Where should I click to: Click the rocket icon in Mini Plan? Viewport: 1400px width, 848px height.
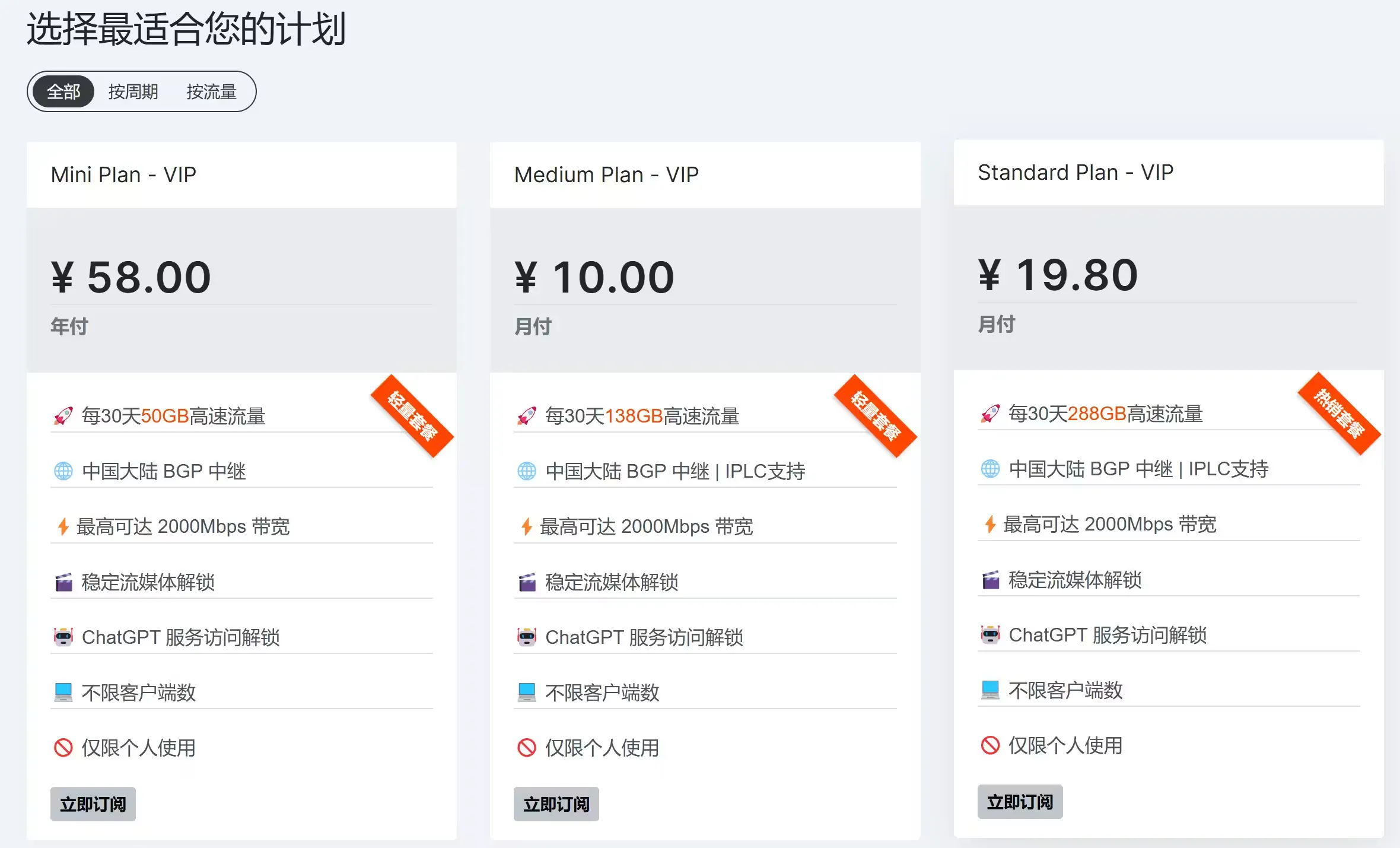coord(63,415)
